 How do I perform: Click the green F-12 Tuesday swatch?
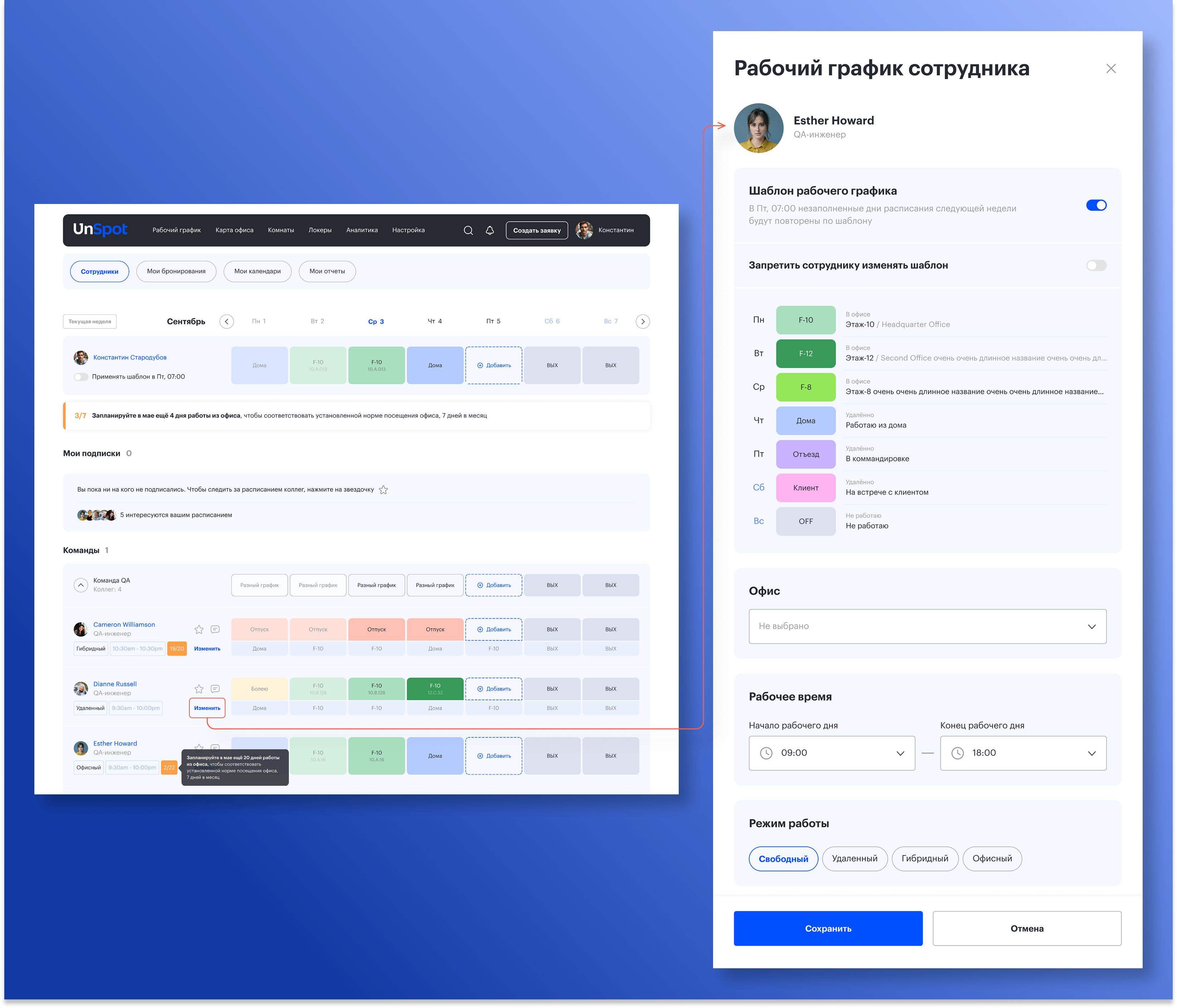805,353
